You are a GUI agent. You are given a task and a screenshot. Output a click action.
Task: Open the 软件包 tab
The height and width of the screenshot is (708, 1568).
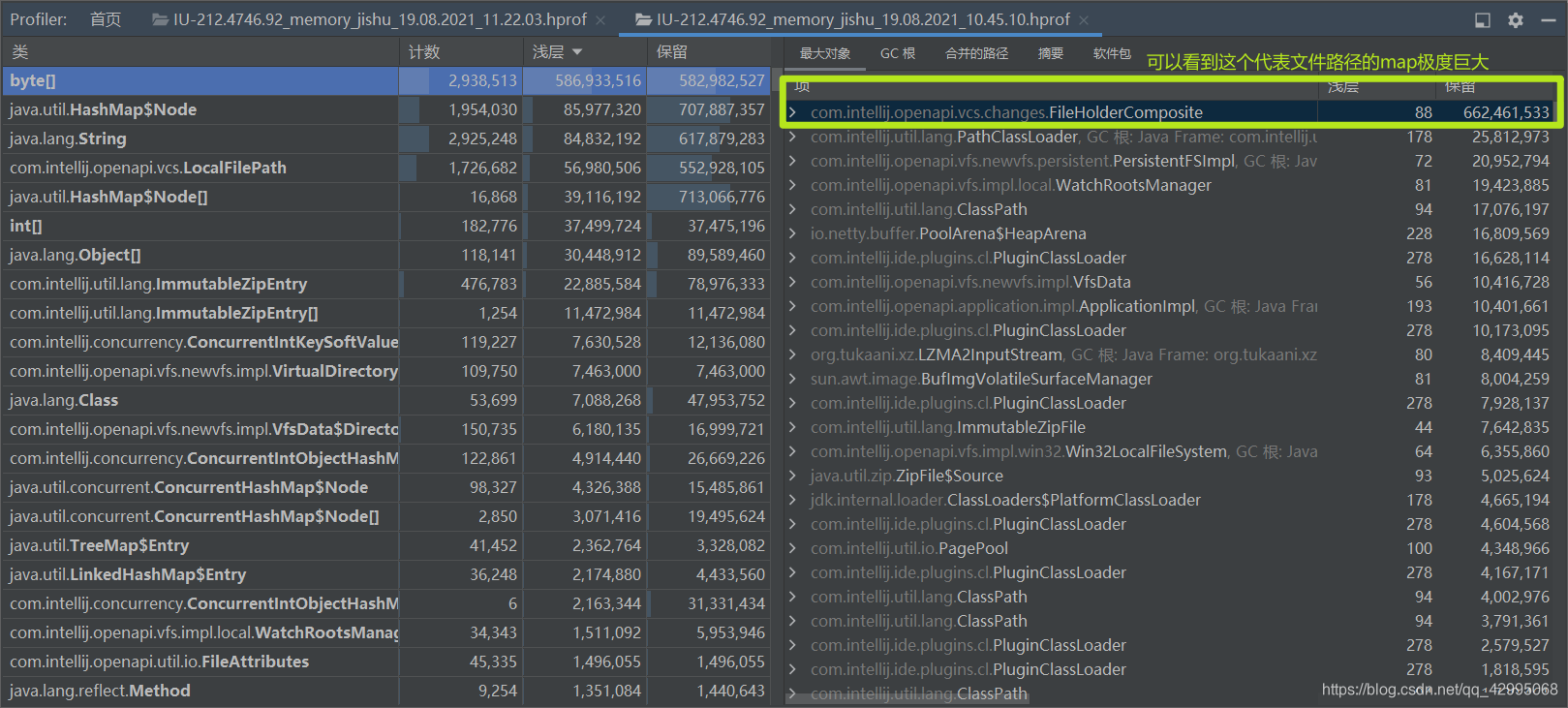[1112, 53]
